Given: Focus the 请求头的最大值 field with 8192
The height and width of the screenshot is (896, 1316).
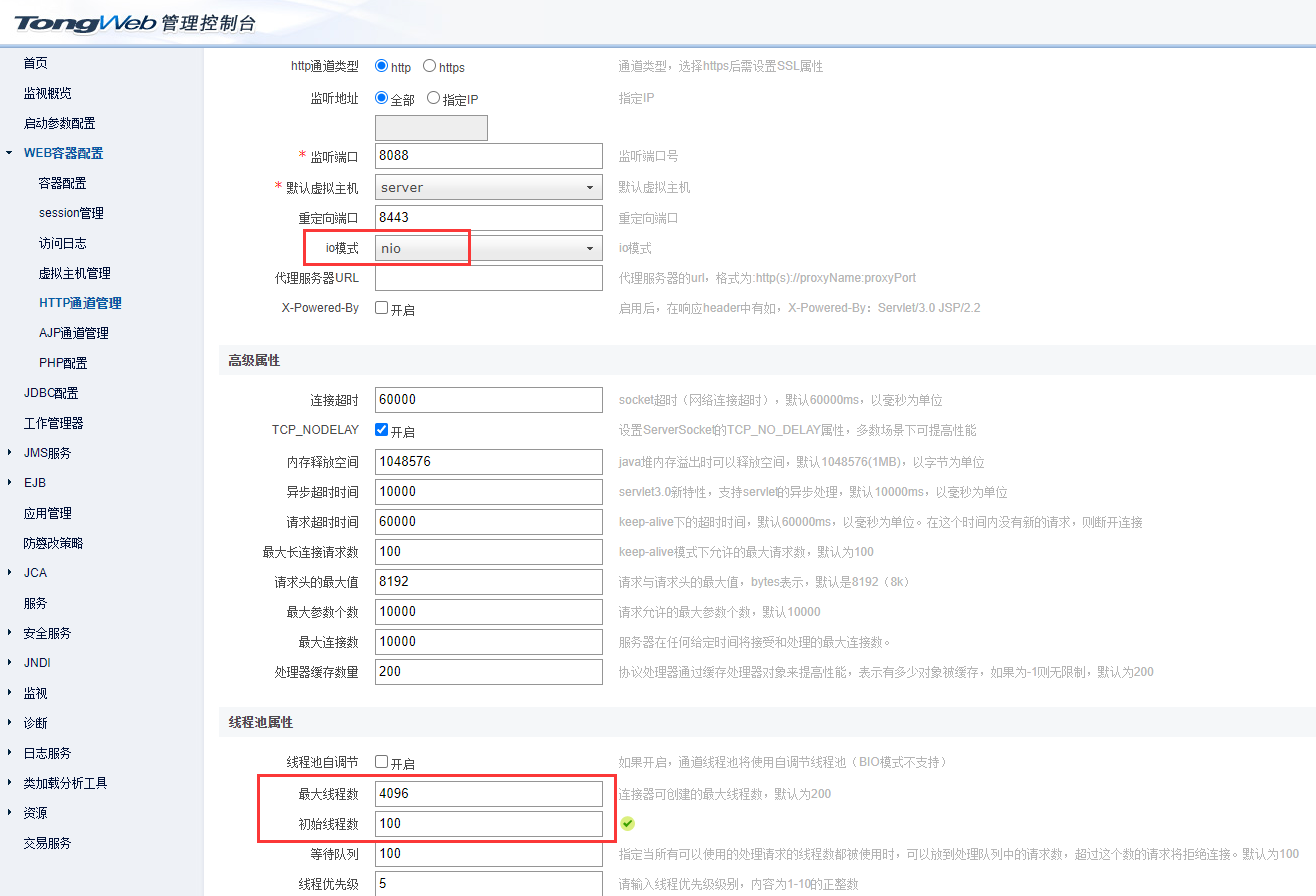Looking at the screenshot, I should (x=489, y=581).
